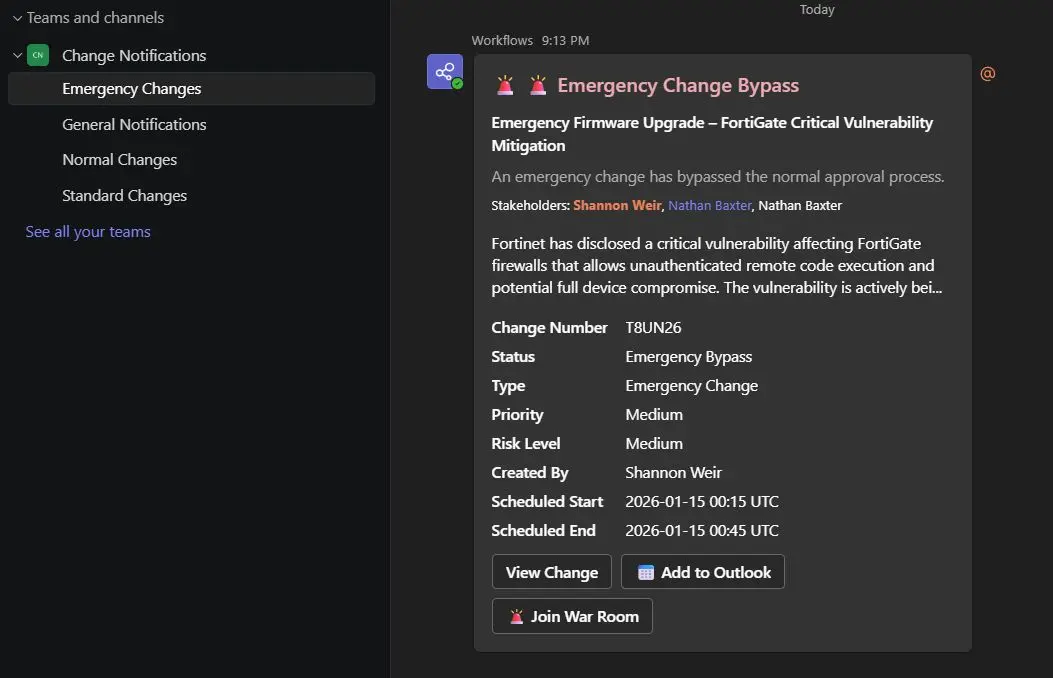1053x678 pixels.
Task: Click the 9:13 PM message timestamp
Action: click(565, 40)
